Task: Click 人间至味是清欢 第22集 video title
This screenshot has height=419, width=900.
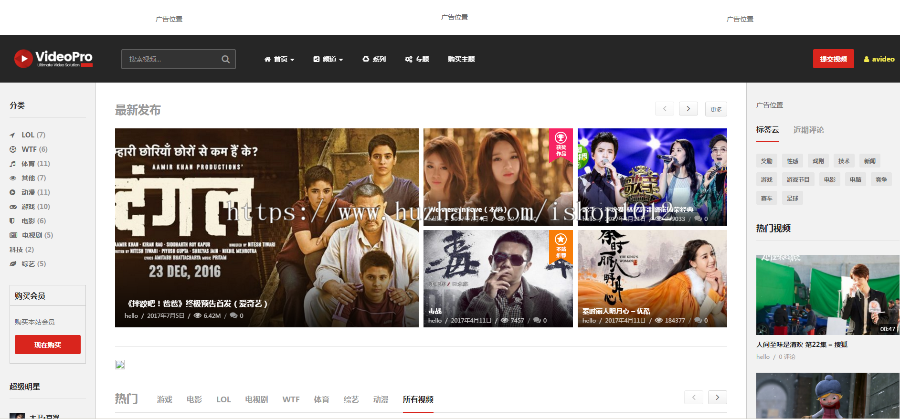Action: pos(802,345)
